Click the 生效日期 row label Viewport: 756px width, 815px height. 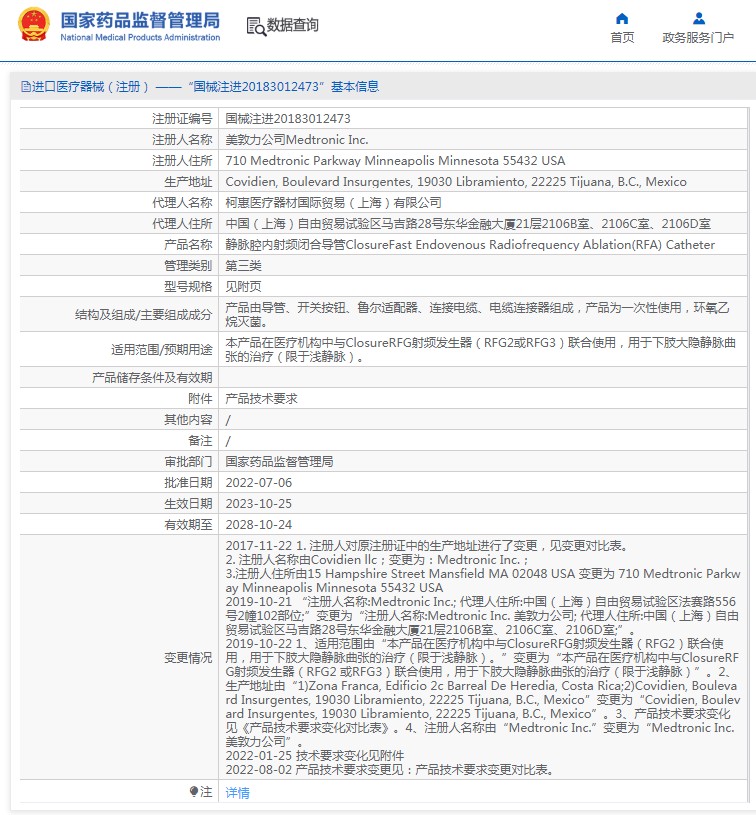click(x=188, y=504)
